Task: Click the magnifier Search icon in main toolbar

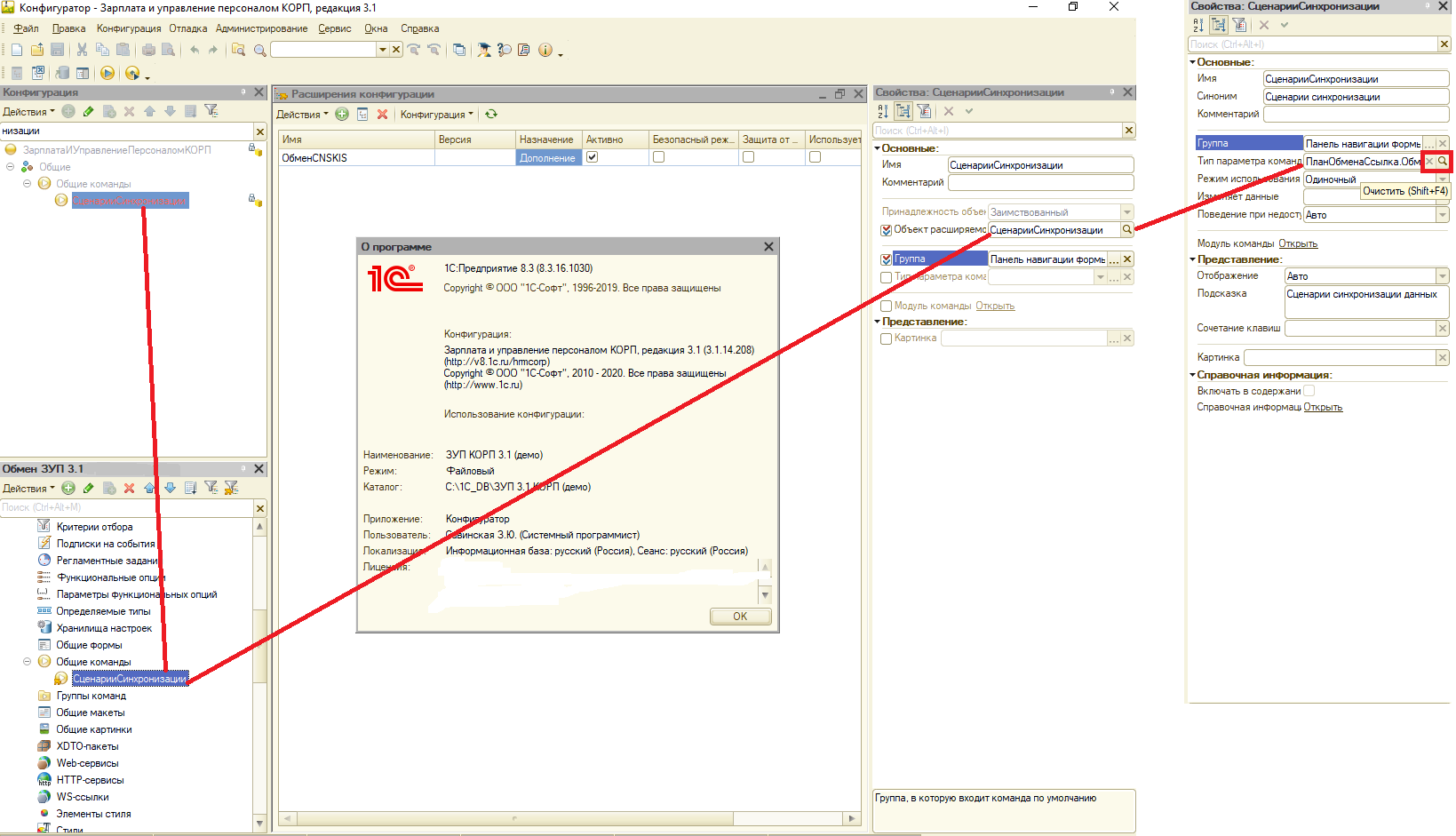Action: coord(259,50)
